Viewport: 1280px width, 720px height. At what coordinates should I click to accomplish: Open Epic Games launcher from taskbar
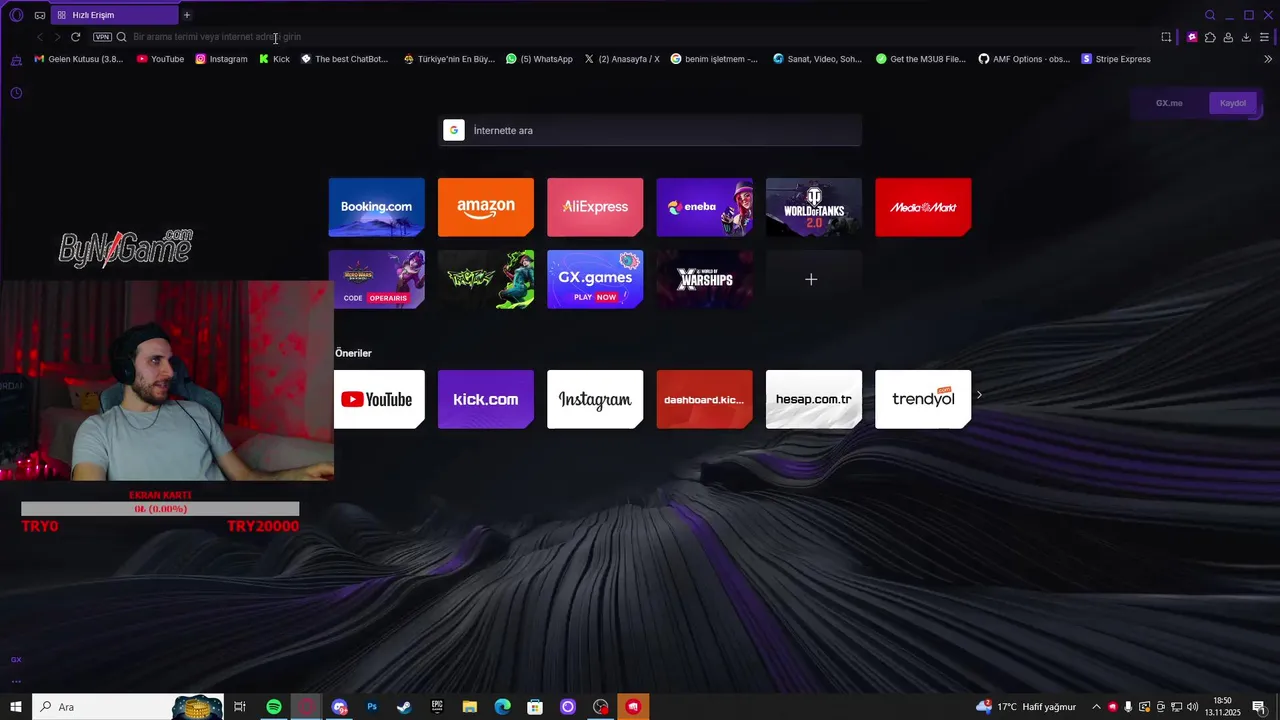coord(437,707)
